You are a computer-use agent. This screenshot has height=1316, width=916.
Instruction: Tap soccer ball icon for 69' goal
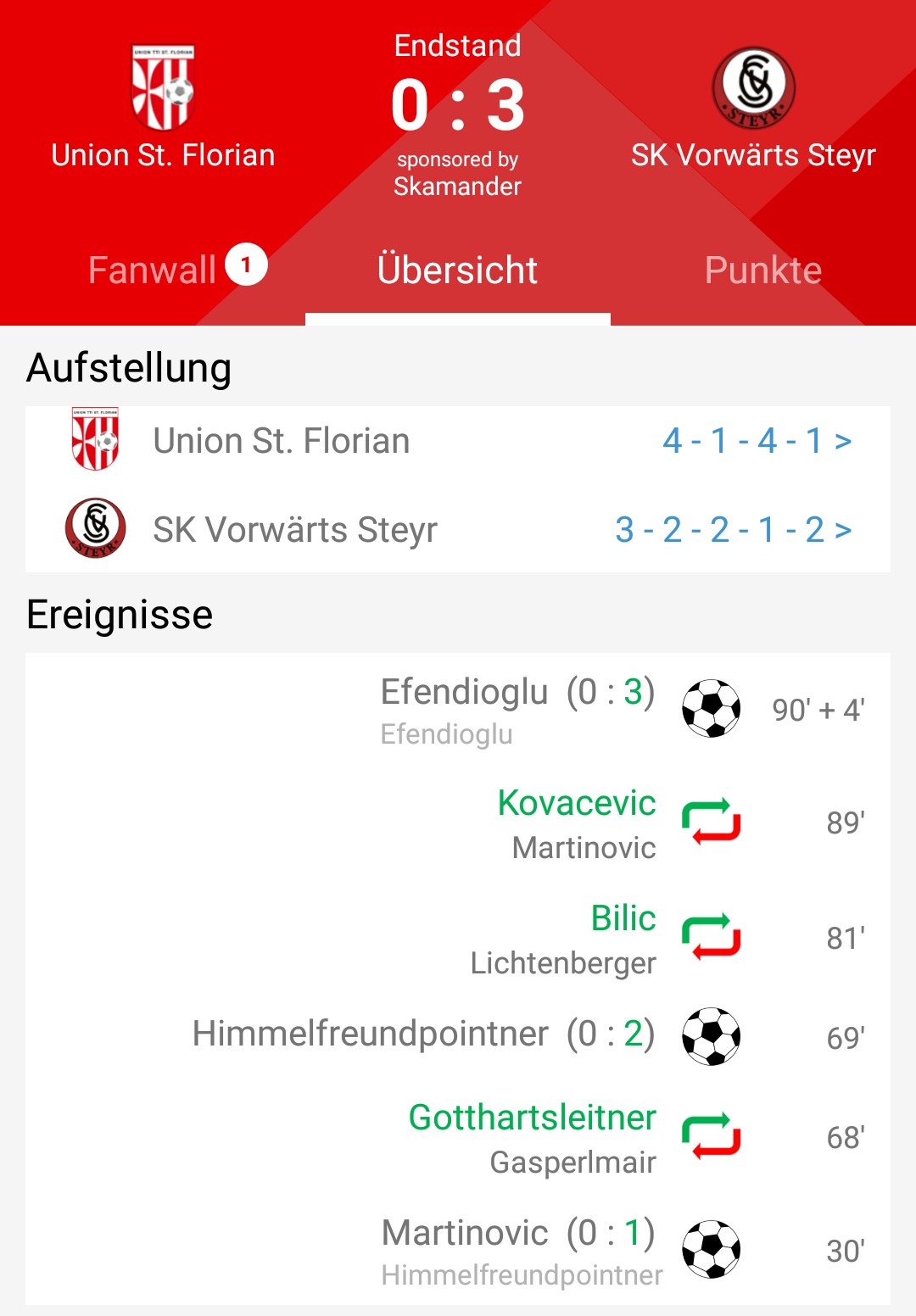tap(711, 1036)
